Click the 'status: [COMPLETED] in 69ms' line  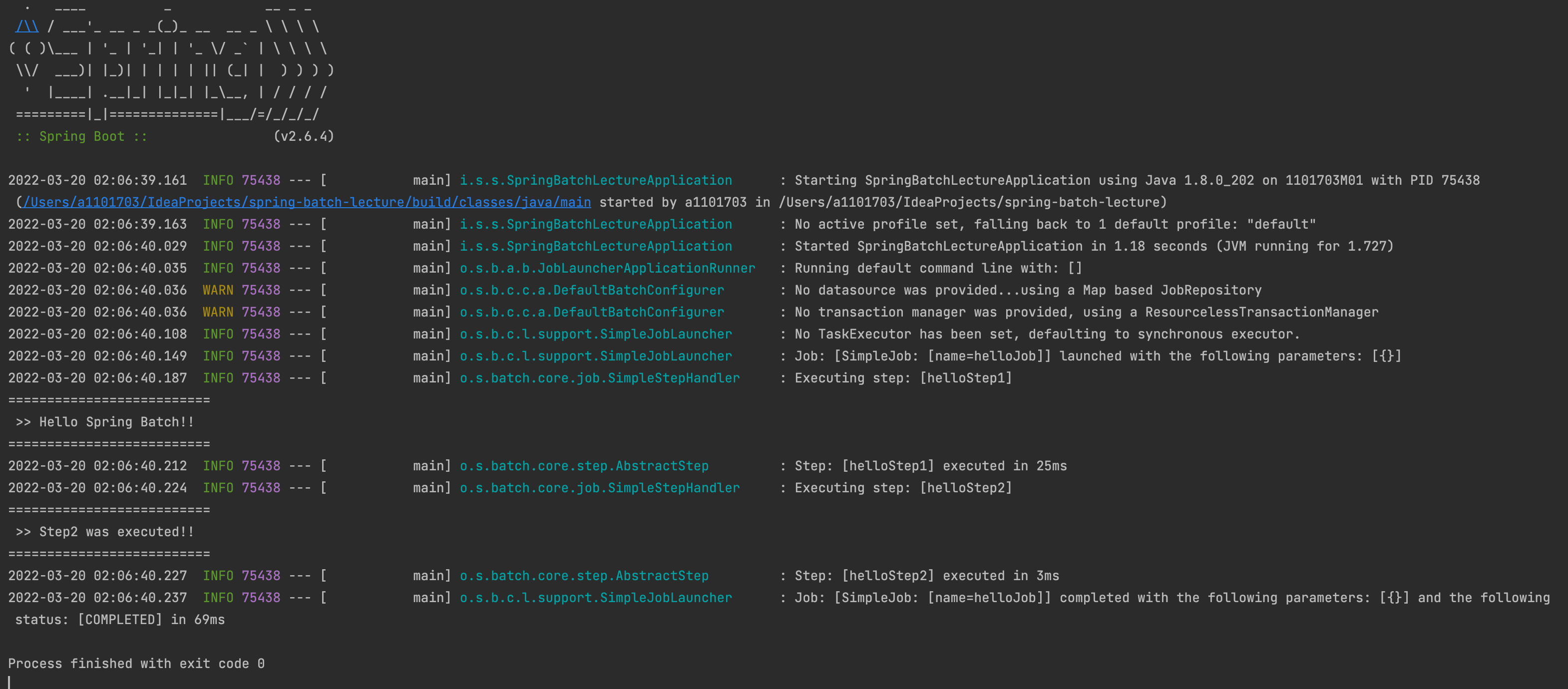pos(120,620)
